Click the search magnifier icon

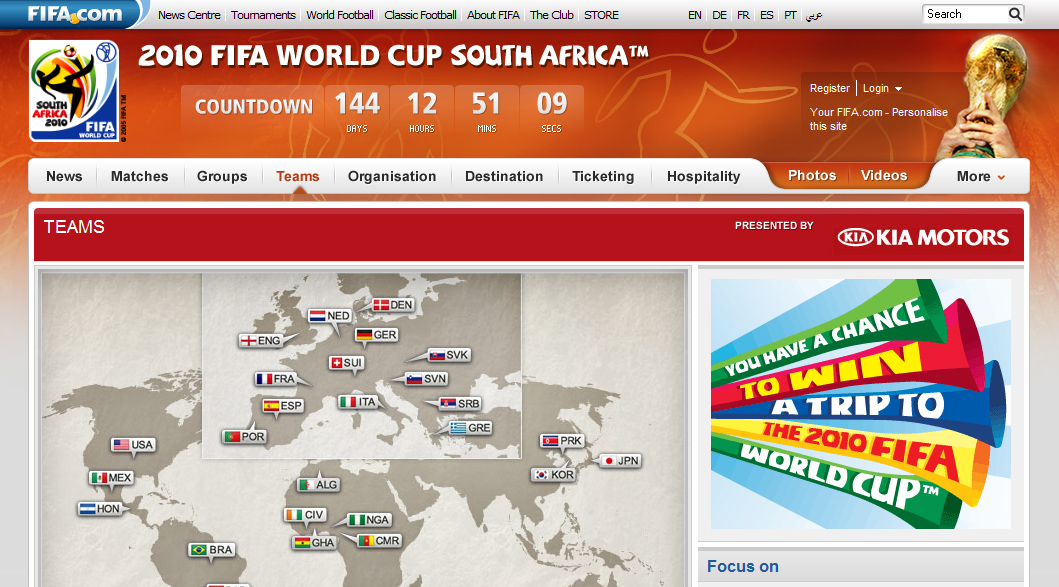point(1015,14)
